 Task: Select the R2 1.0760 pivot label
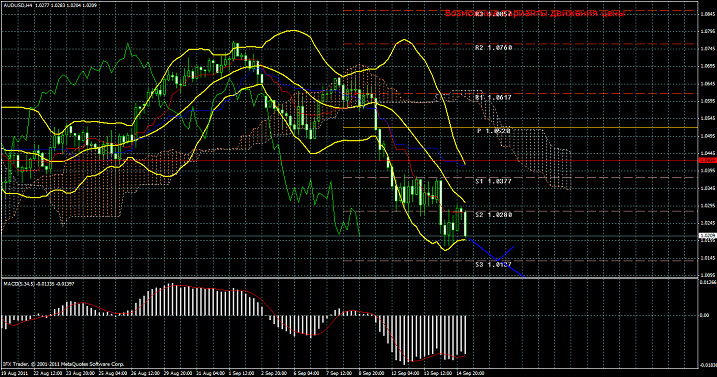point(493,48)
